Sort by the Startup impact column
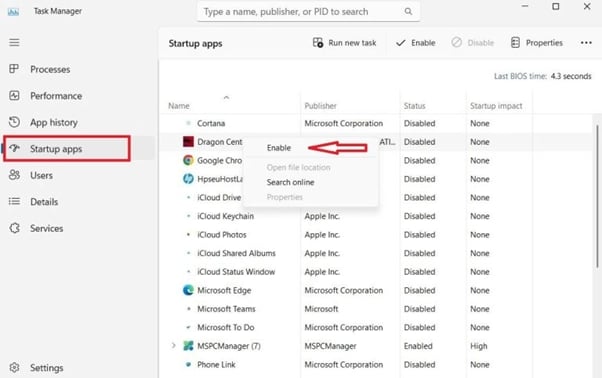Screen dimensions: 602x378 tap(496, 106)
